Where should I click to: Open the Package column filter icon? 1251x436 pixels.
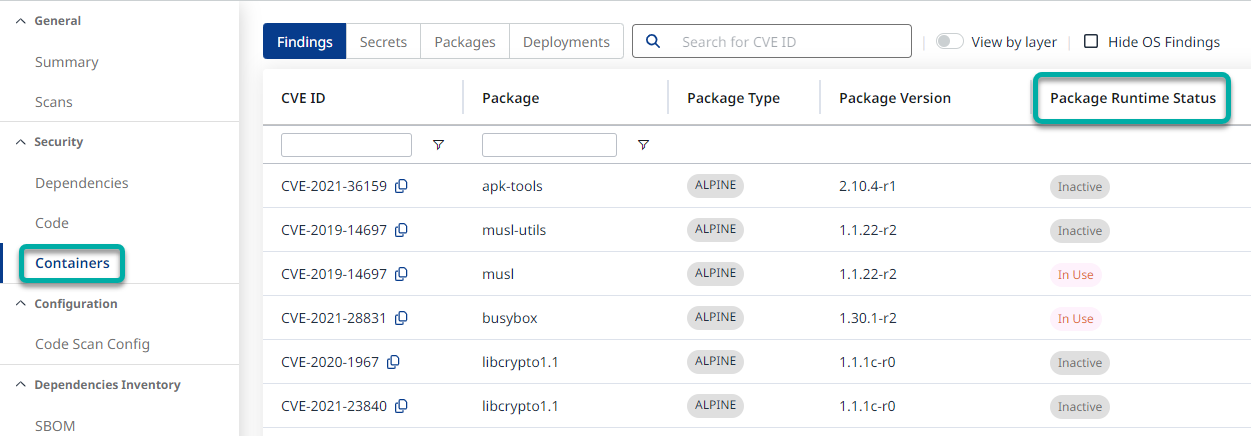click(643, 145)
